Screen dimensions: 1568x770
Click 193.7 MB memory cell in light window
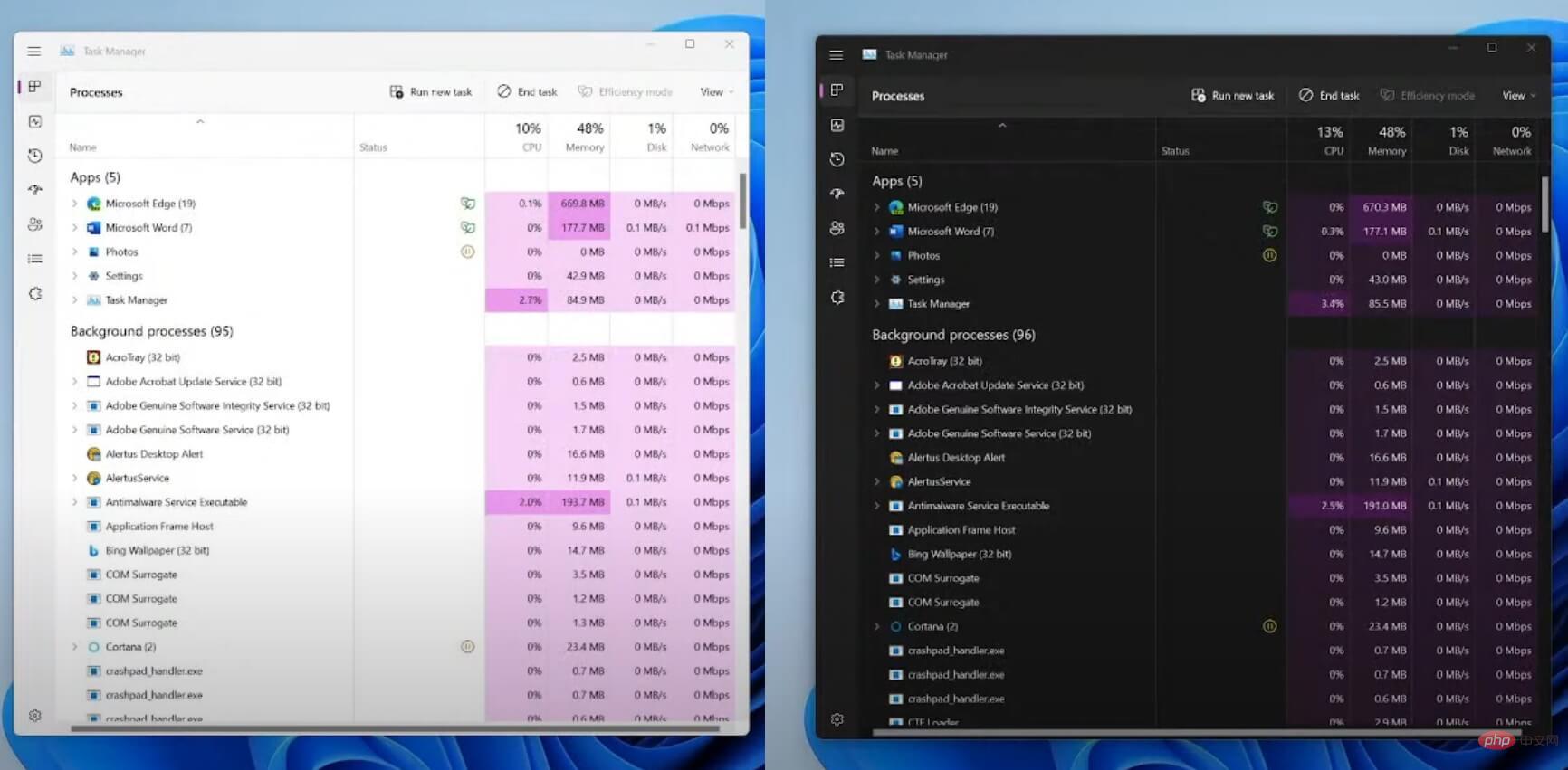click(x=579, y=502)
